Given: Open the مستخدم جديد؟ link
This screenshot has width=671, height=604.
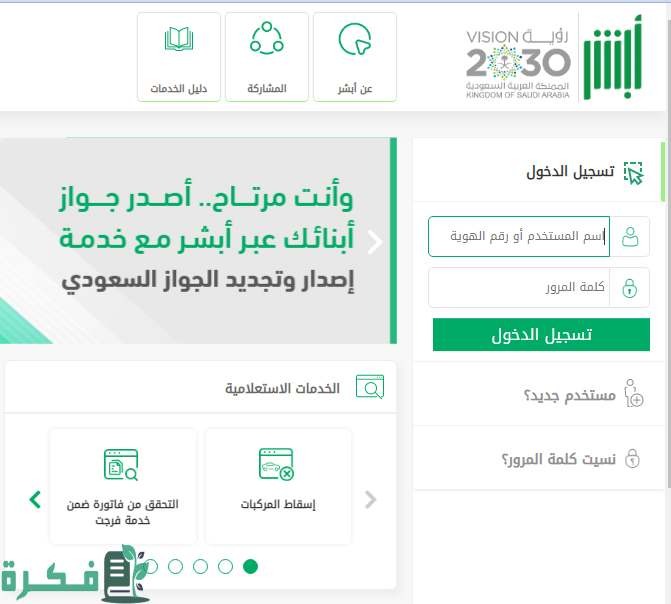Looking at the screenshot, I should (570, 395).
